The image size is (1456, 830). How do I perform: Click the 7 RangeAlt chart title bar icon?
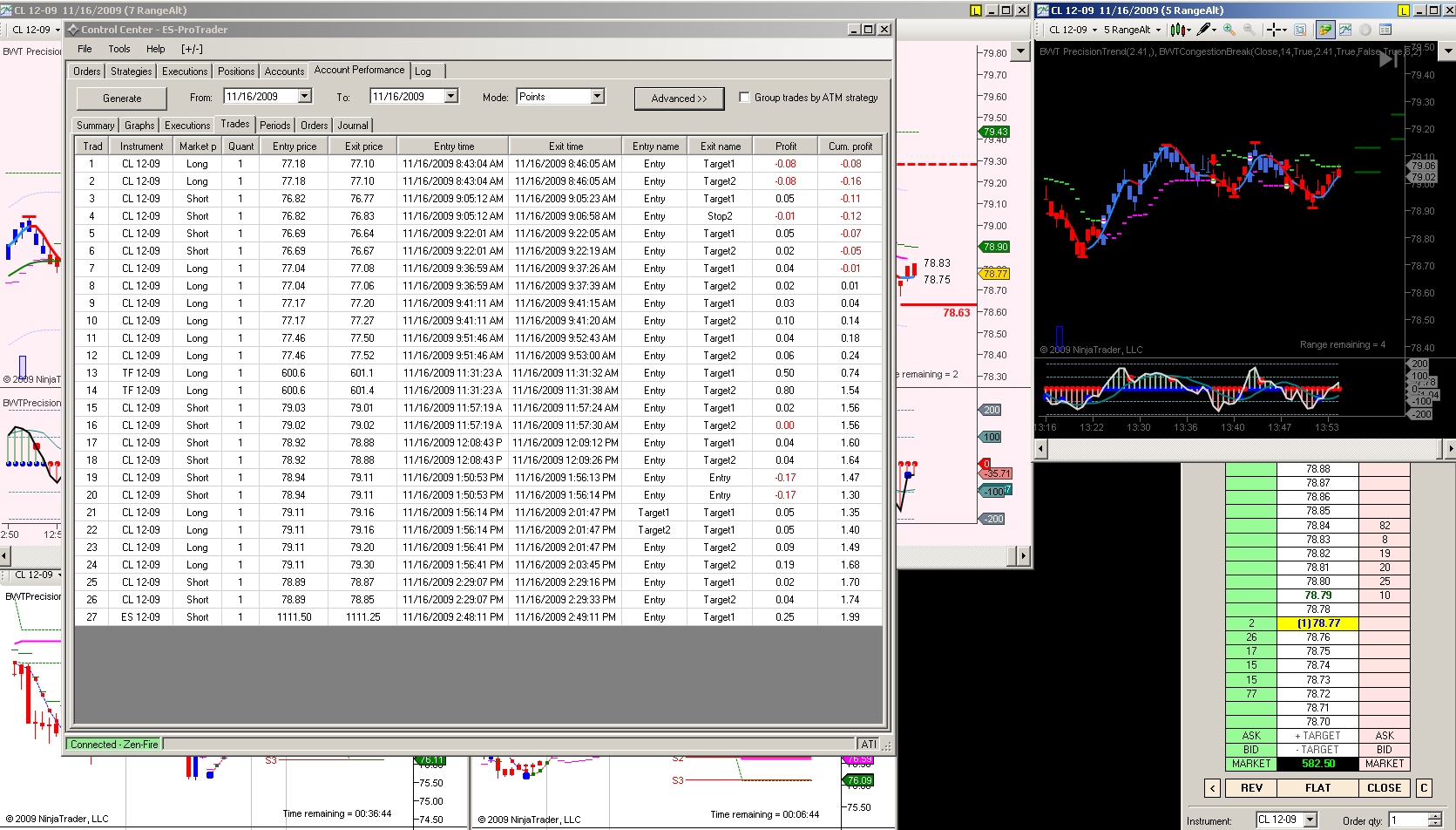pyautogui.click(x=6, y=10)
